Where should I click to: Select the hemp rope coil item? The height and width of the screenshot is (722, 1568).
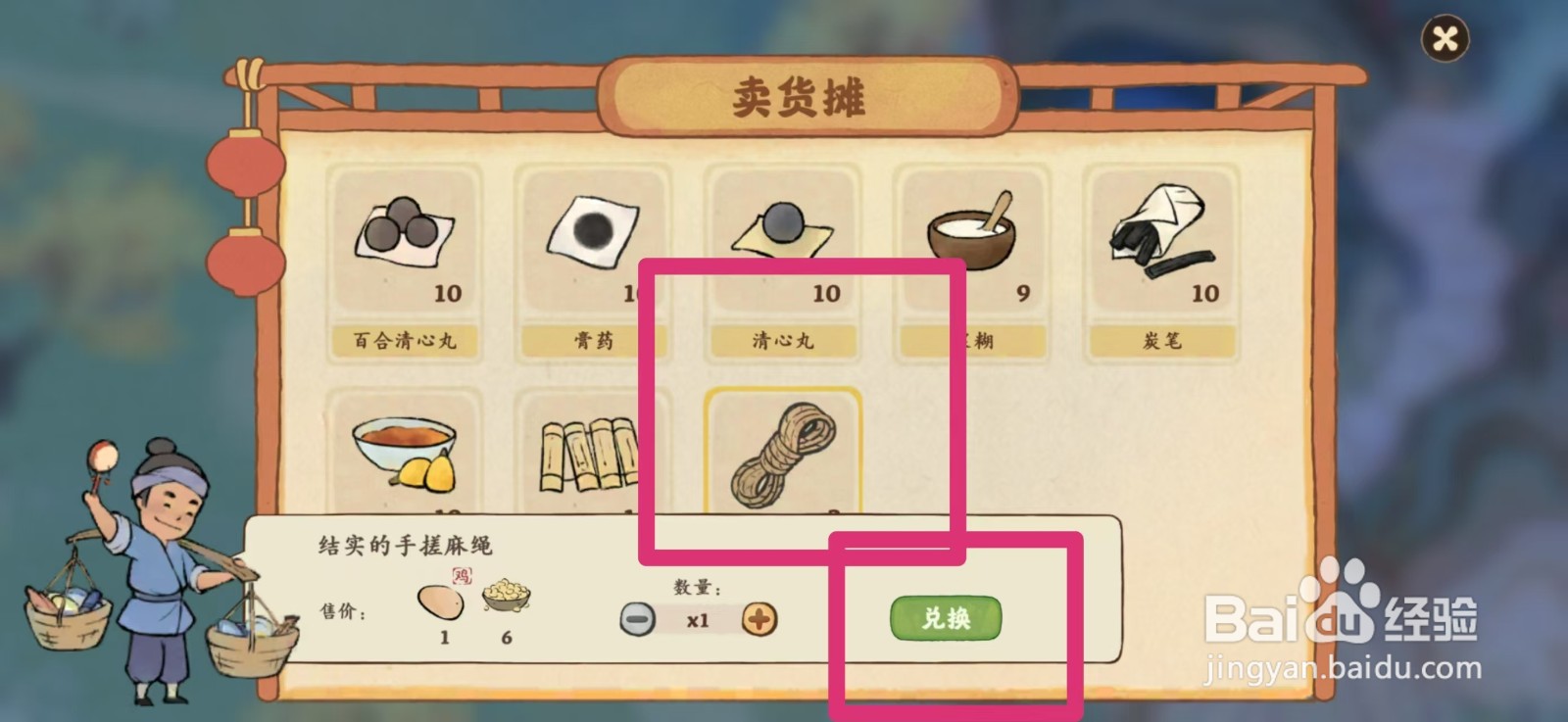coord(783,452)
